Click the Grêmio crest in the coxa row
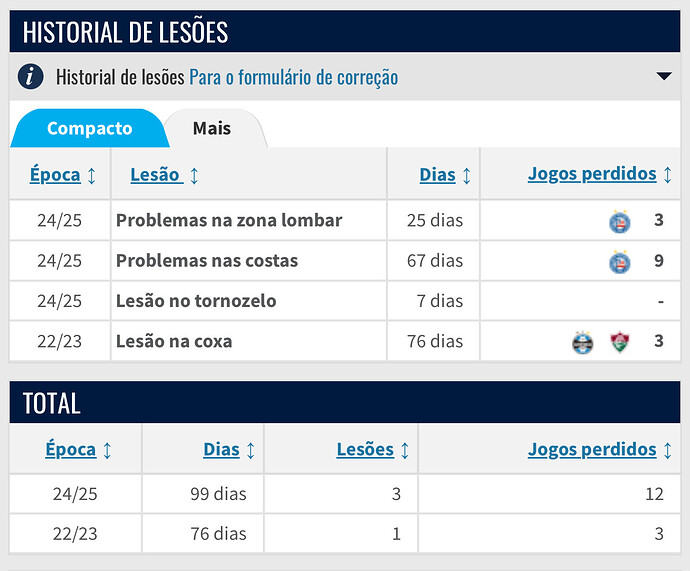 [583, 342]
